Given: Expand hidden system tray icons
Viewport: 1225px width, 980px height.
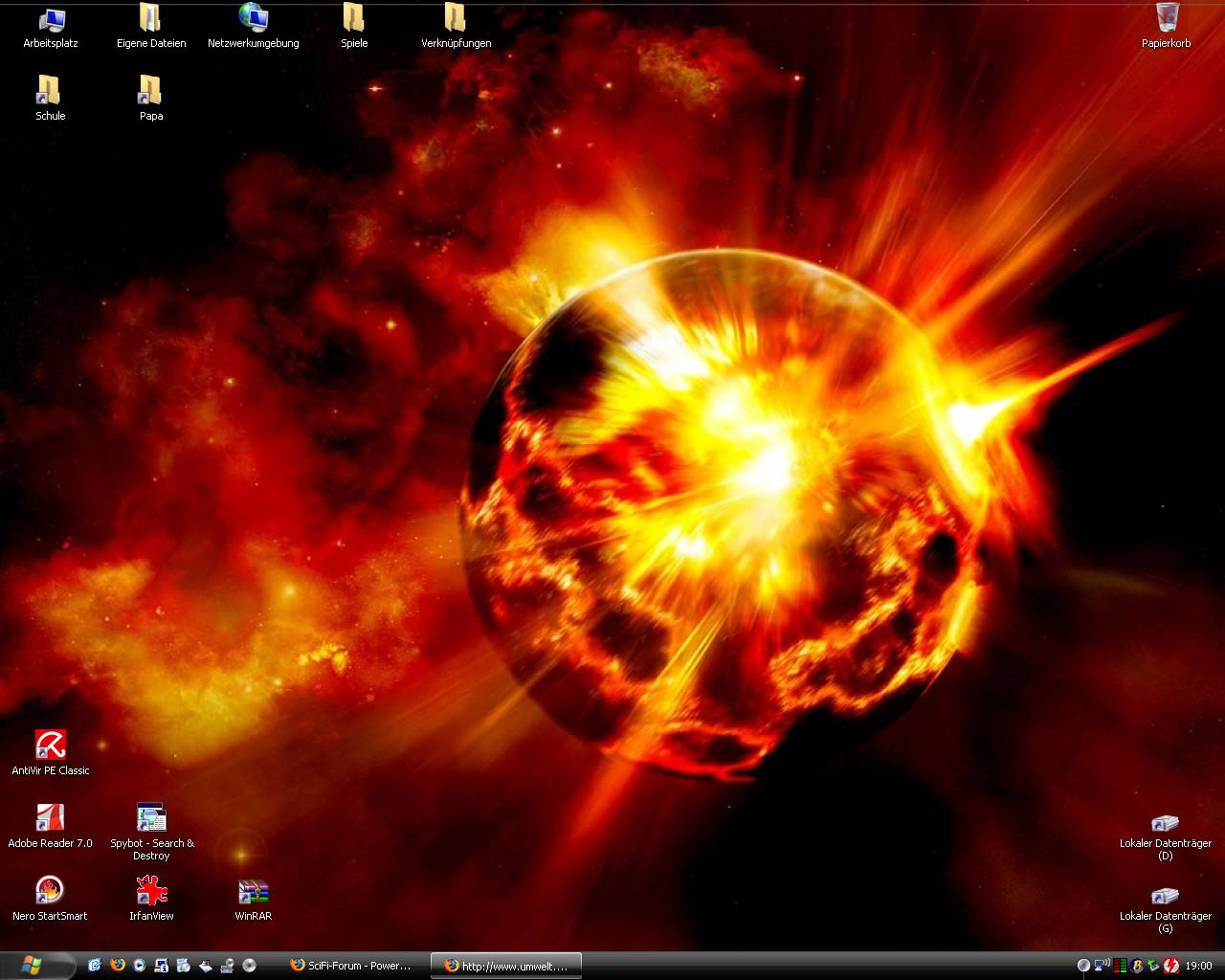Looking at the screenshot, I should (x=1083, y=966).
